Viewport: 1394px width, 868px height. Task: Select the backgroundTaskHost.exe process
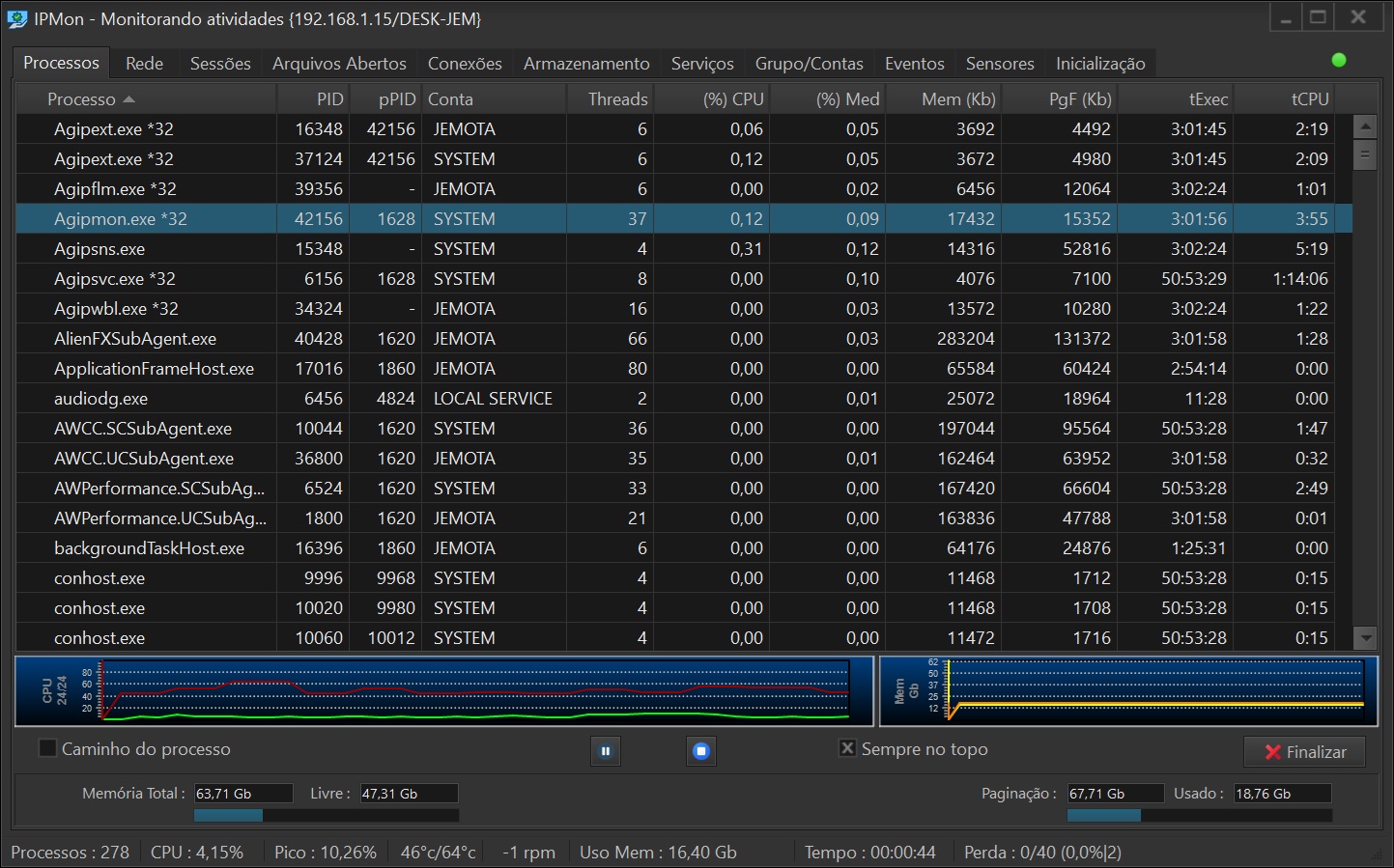(684, 548)
